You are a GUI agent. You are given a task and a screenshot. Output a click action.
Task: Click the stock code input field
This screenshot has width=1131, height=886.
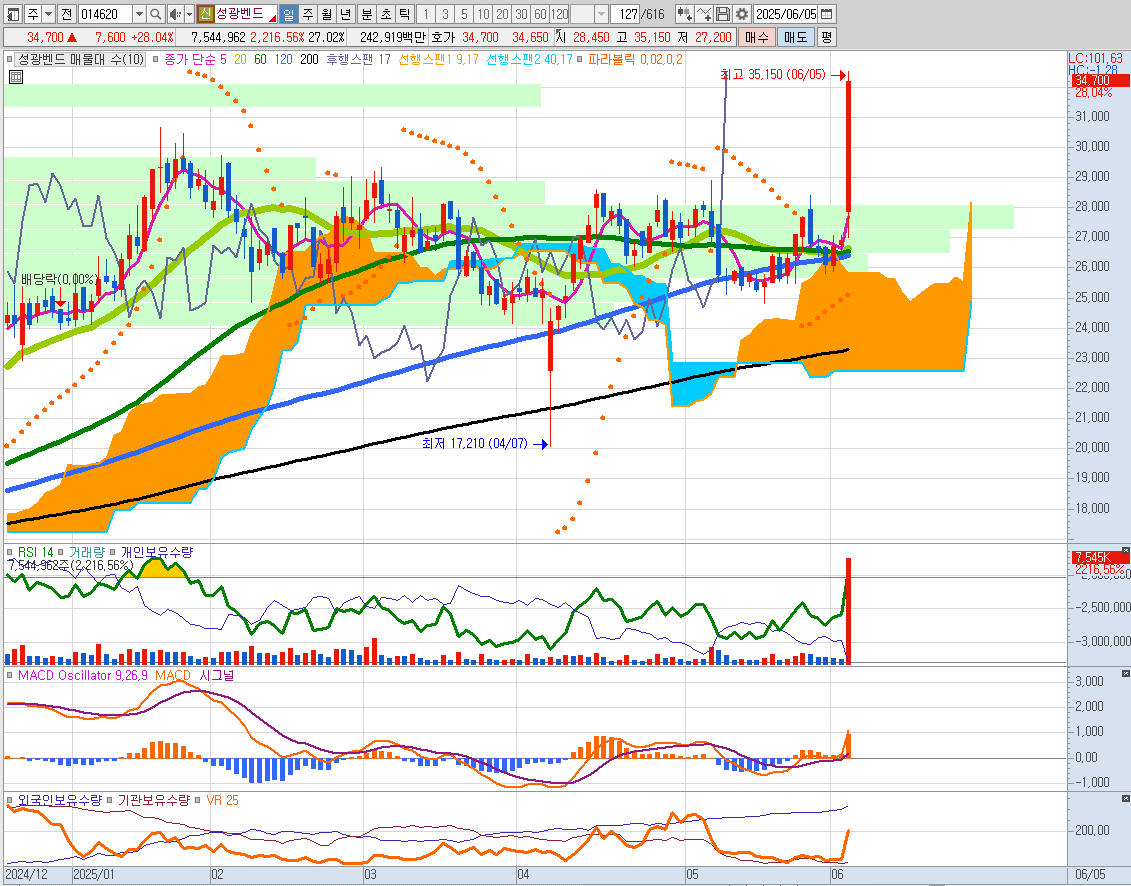point(105,14)
